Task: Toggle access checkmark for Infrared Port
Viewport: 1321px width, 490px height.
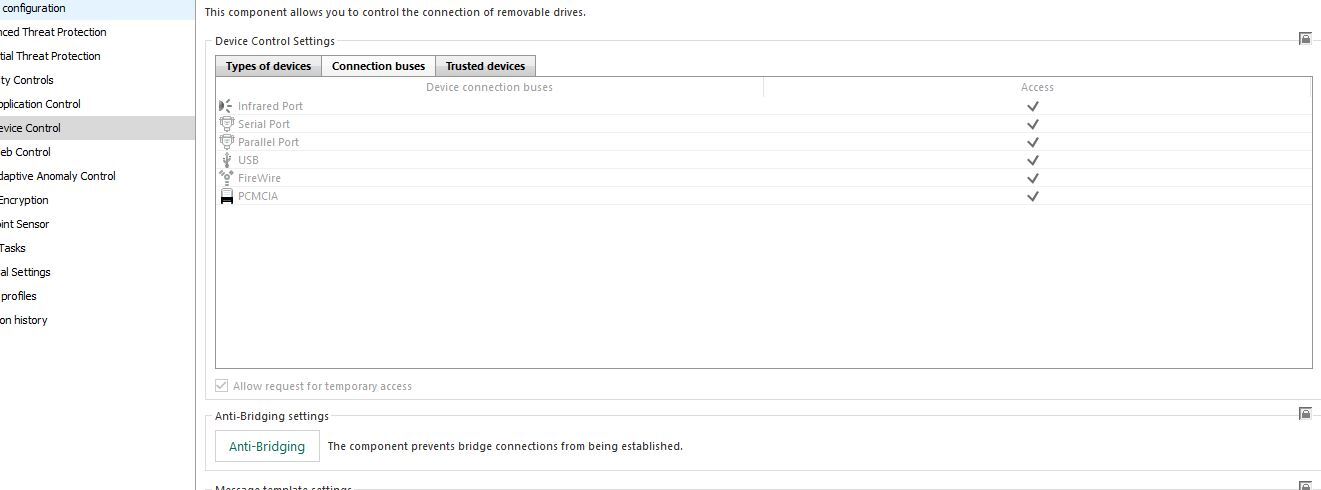Action: [x=1033, y=106]
